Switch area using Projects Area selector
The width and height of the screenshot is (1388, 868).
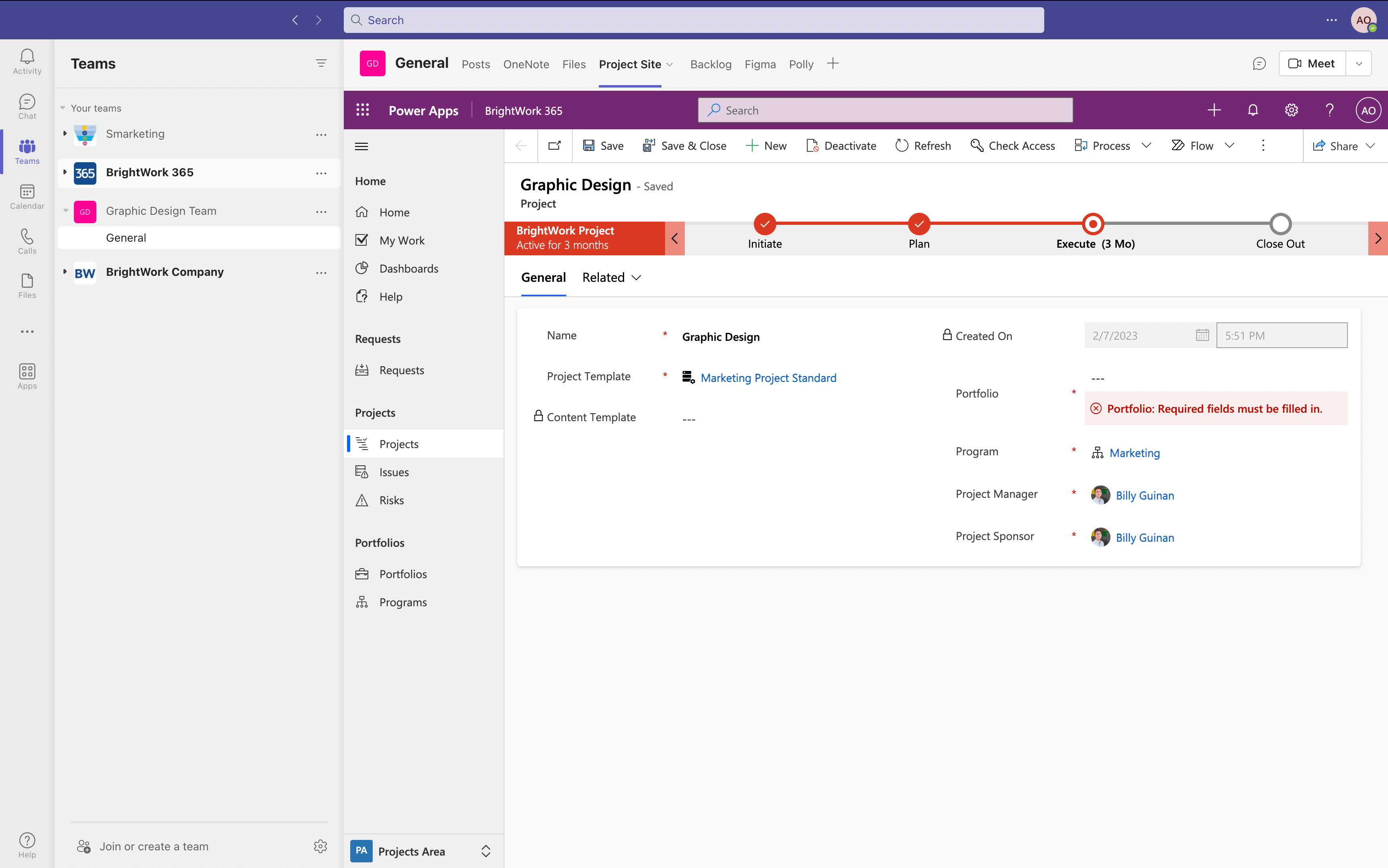tap(423, 851)
